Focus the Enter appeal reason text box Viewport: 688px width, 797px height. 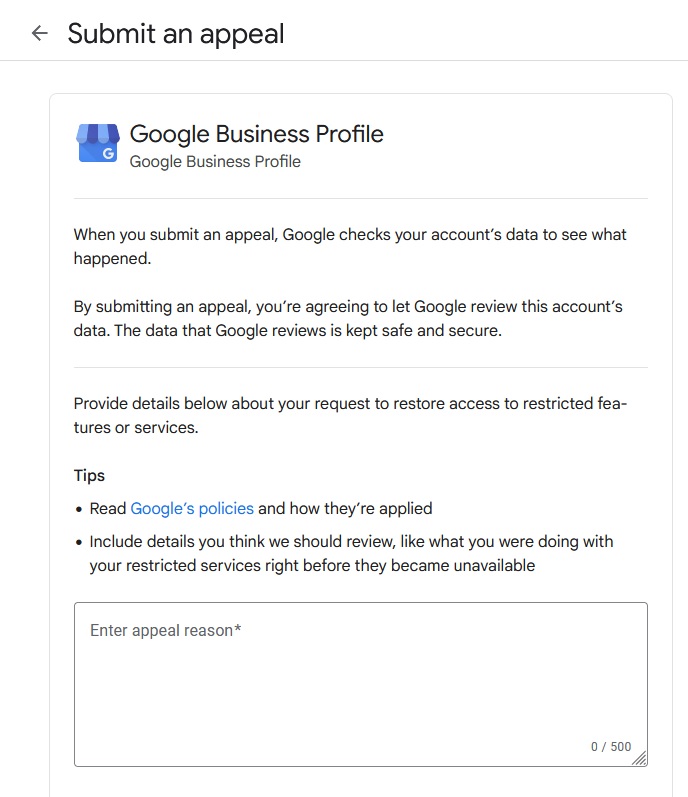(361, 684)
